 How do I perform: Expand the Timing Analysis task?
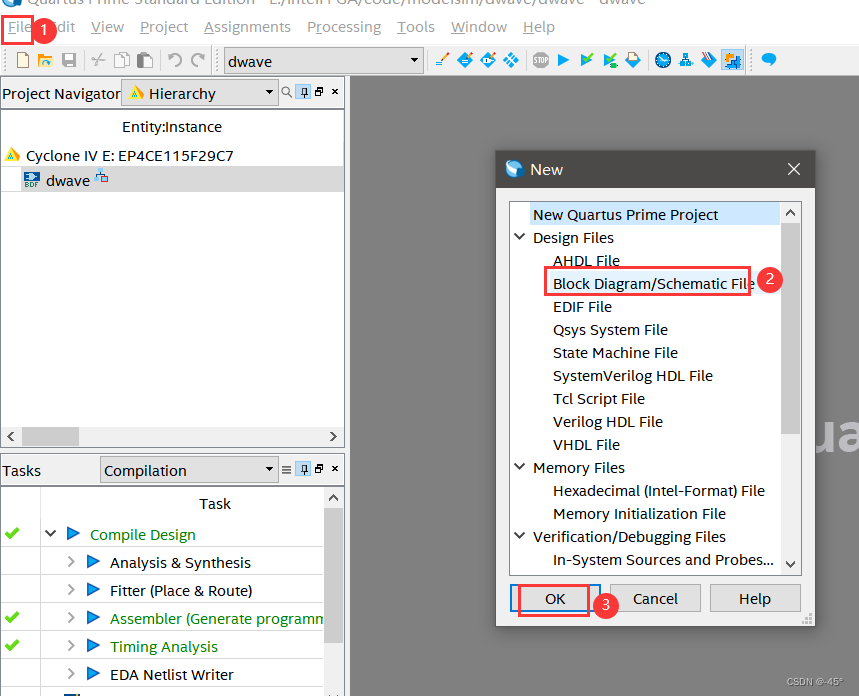pyautogui.click(x=71, y=645)
